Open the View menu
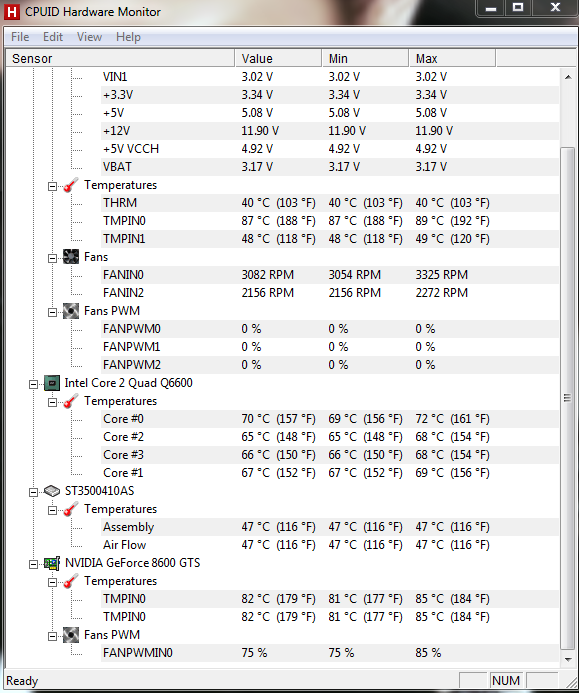 tap(89, 37)
